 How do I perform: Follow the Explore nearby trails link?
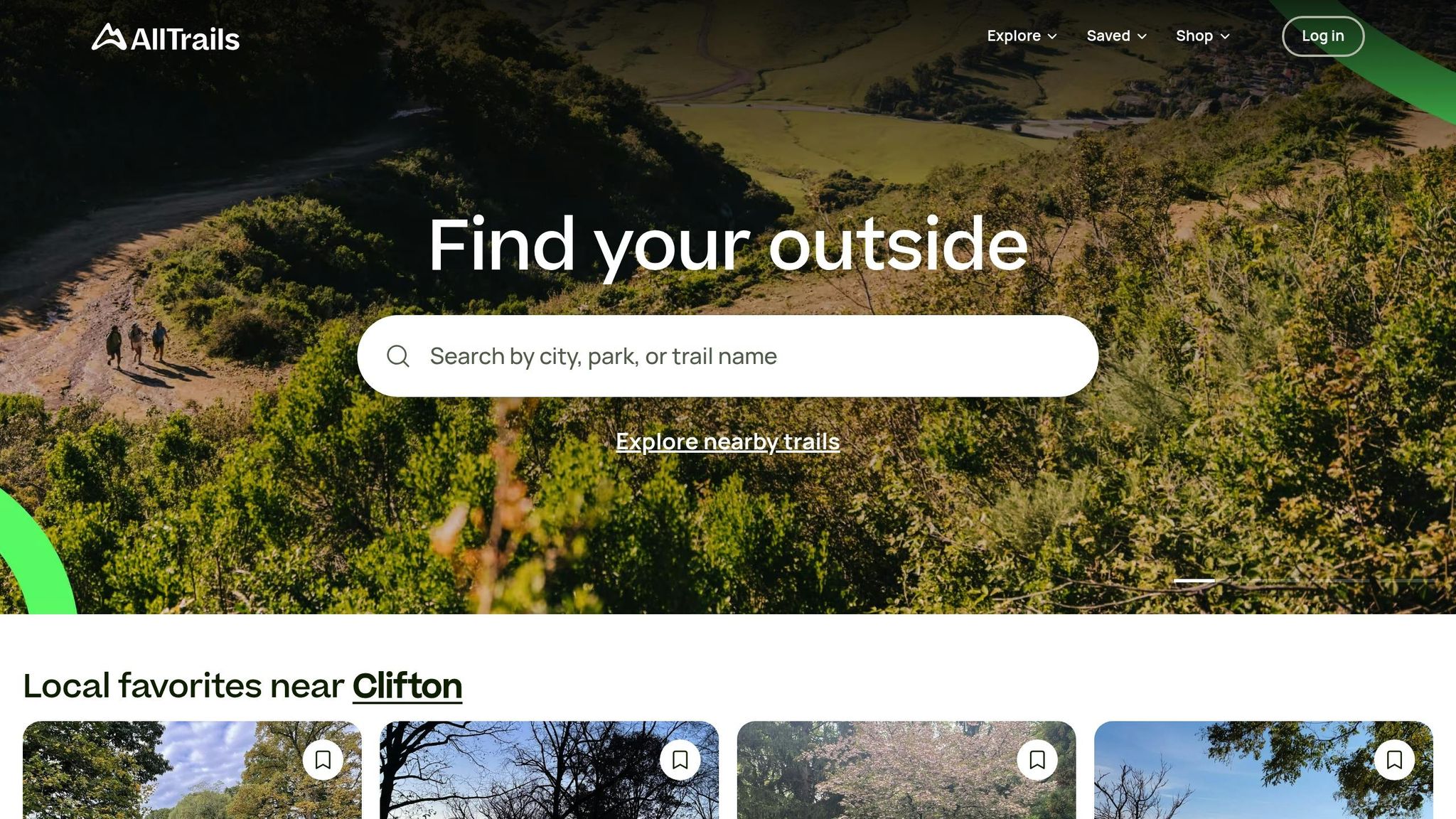click(727, 441)
